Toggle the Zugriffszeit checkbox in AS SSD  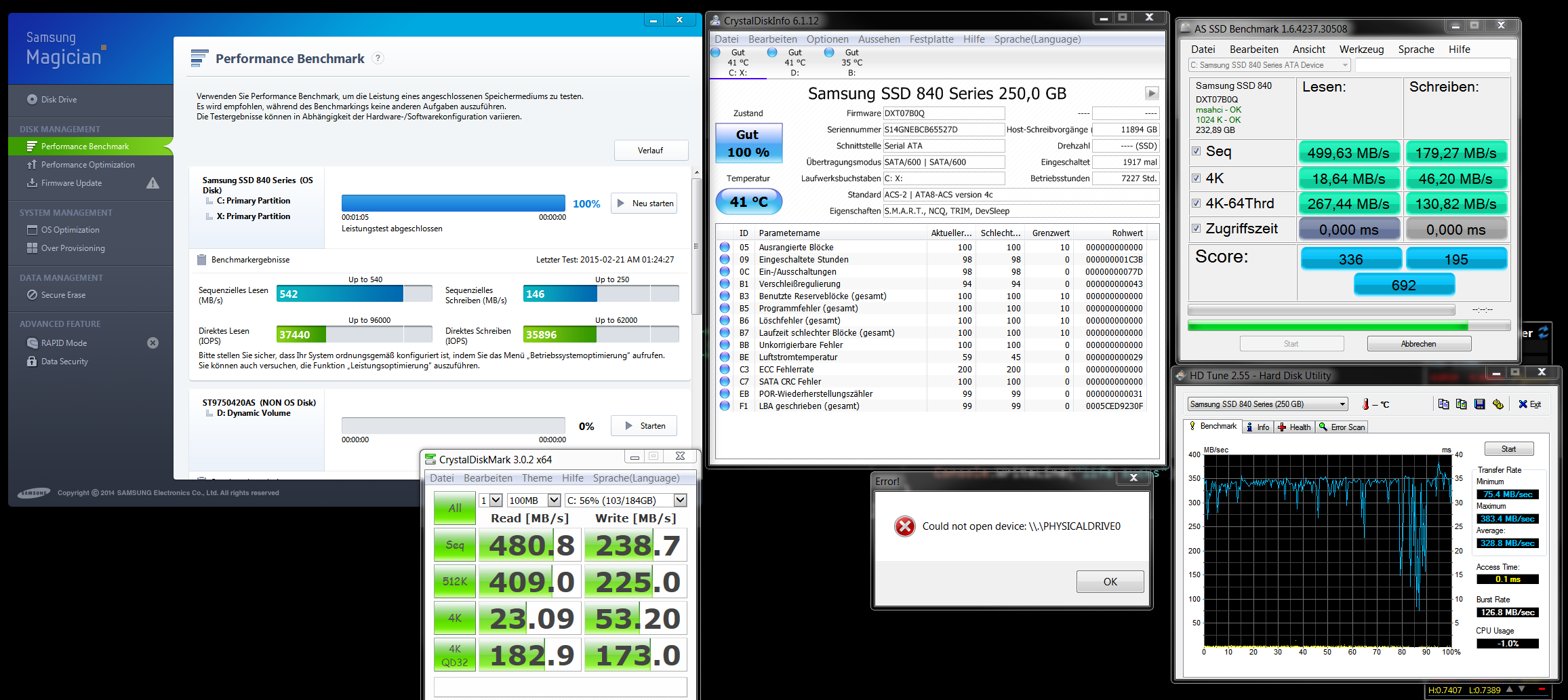coord(1196,229)
